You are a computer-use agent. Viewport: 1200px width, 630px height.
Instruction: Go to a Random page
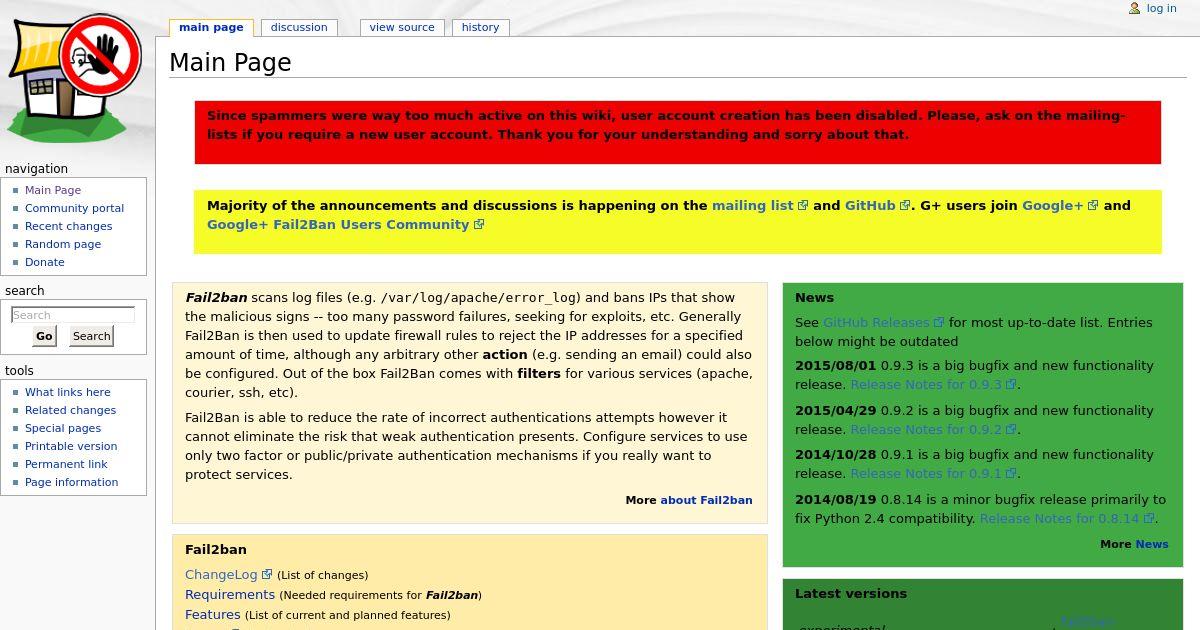click(x=63, y=244)
